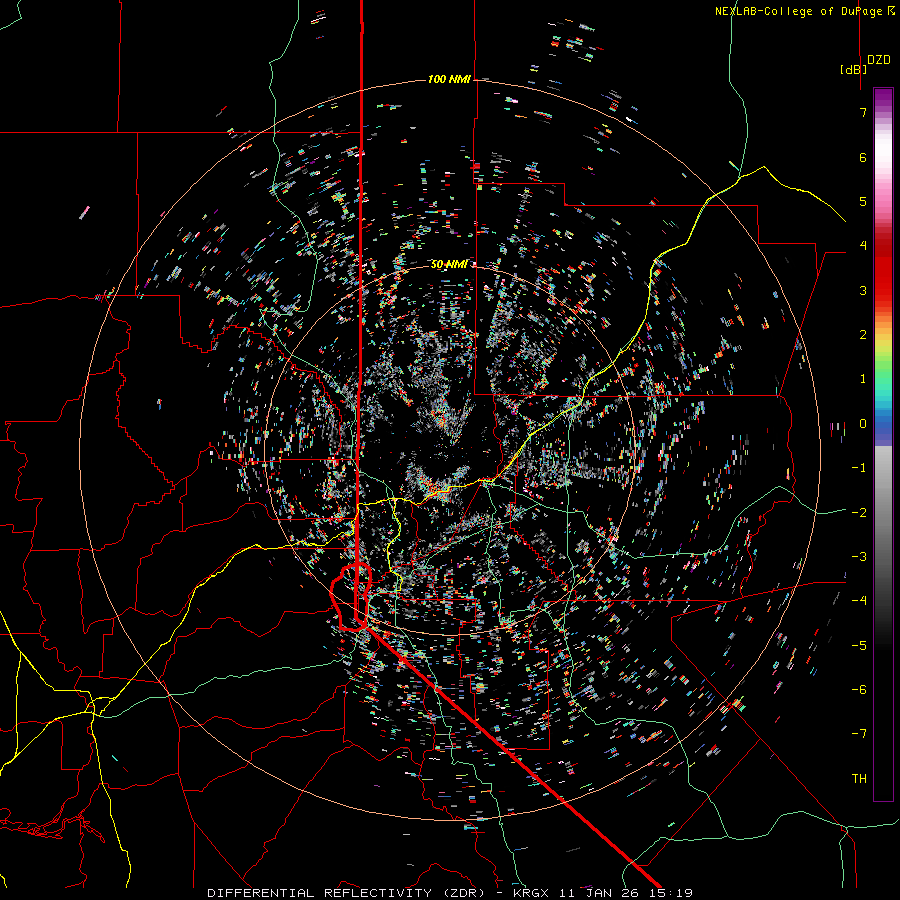The image size is (900, 900).
Task: Click the KRGX station identifier in caption
Action: click(531, 893)
